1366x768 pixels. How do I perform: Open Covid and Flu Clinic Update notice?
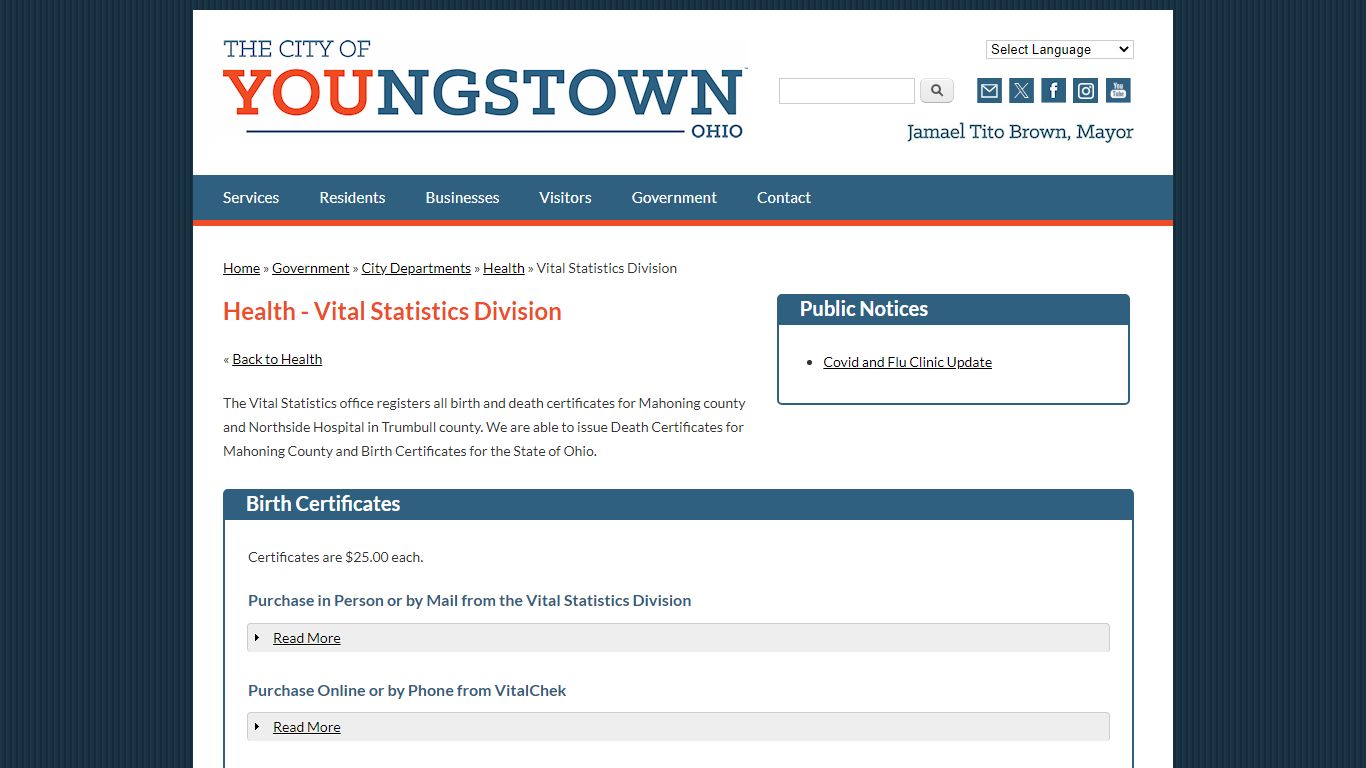[x=907, y=362]
